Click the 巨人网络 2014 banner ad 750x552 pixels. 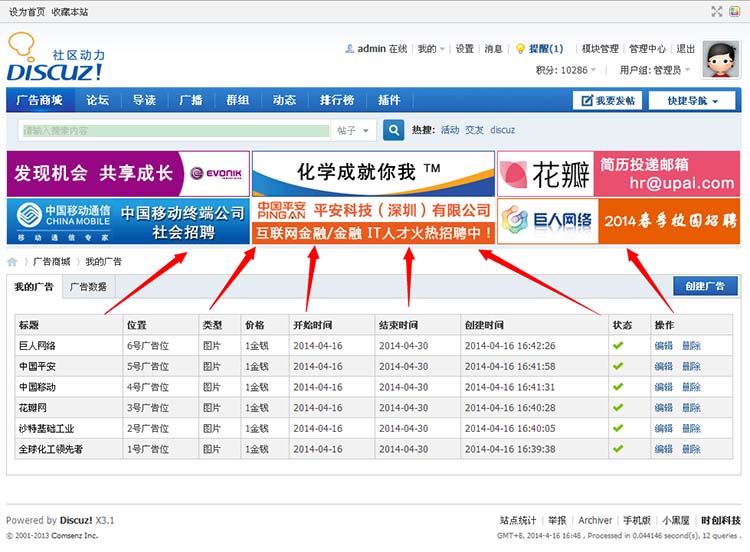(618, 221)
